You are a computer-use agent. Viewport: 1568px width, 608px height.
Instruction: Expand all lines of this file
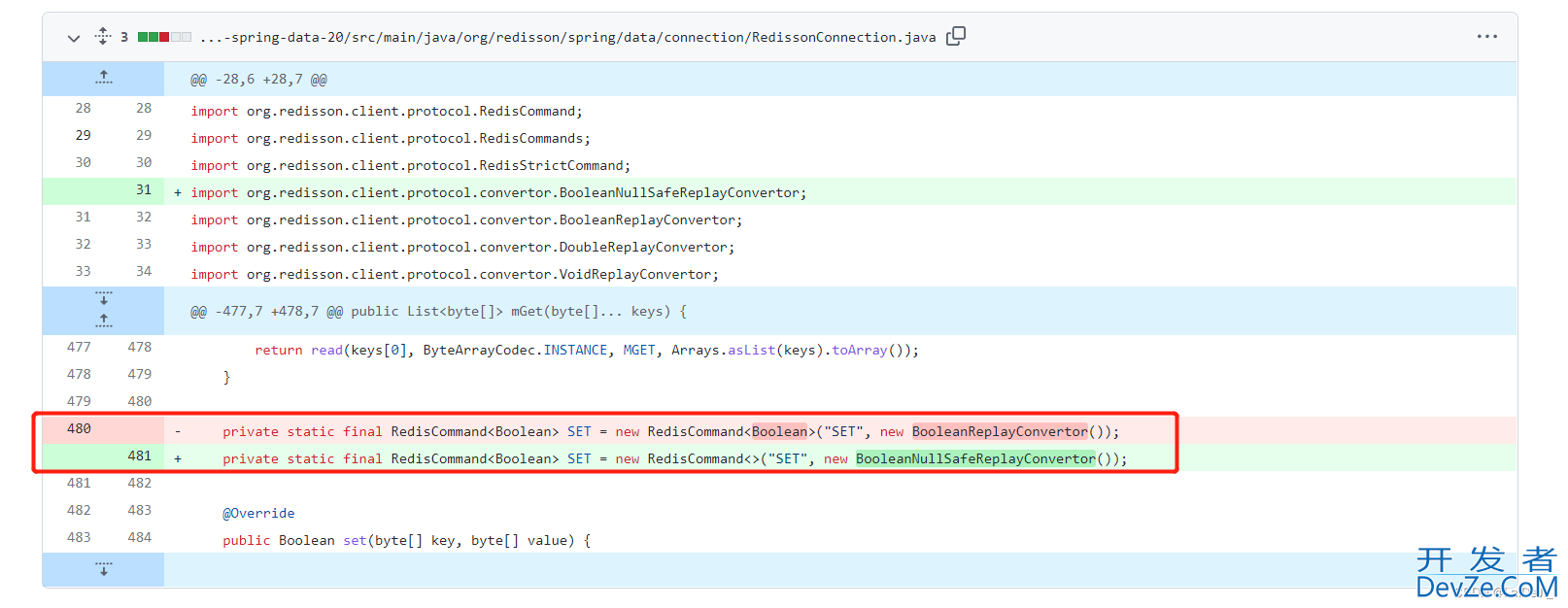[x=103, y=37]
